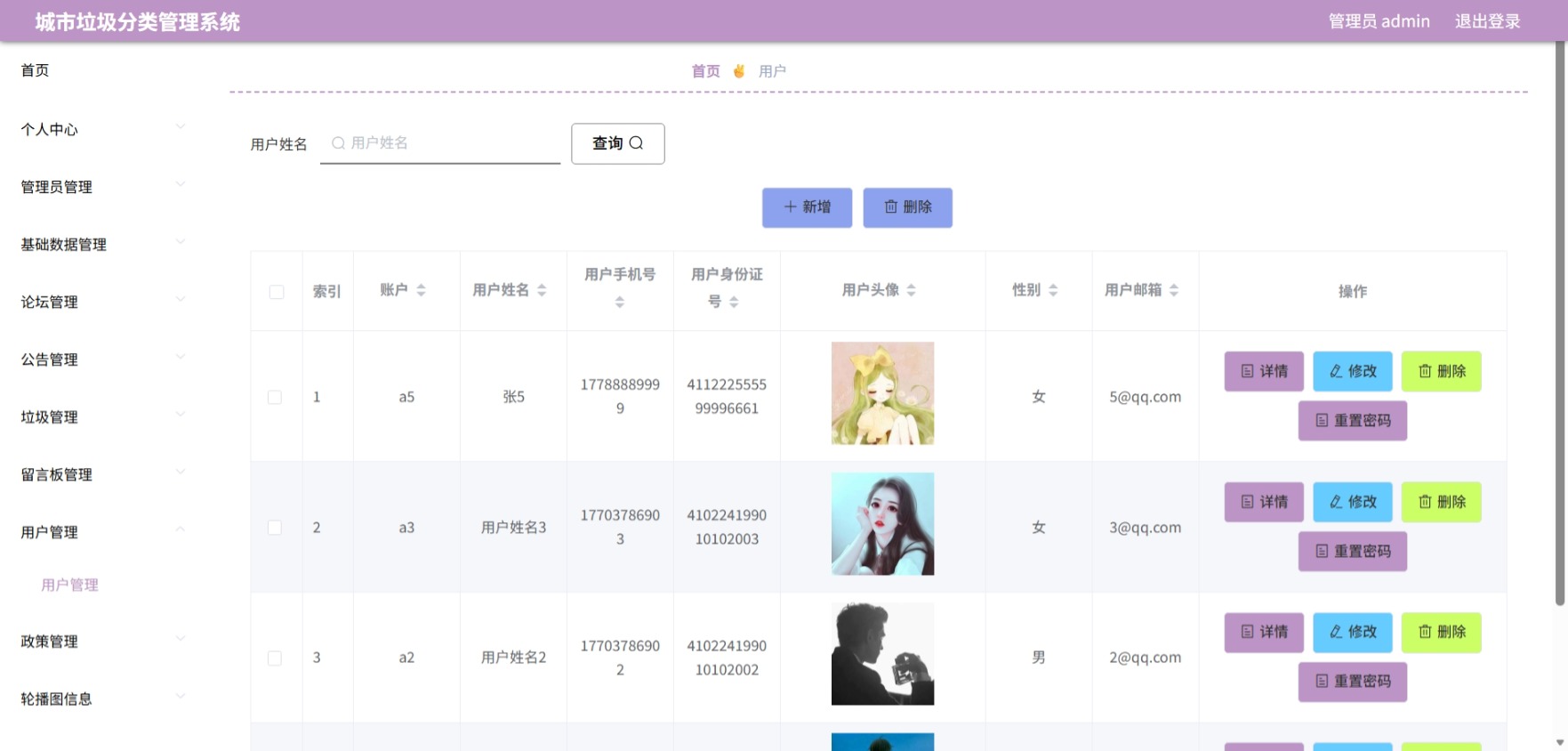Click the search icon inside 用户姓名 field

[x=338, y=143]
